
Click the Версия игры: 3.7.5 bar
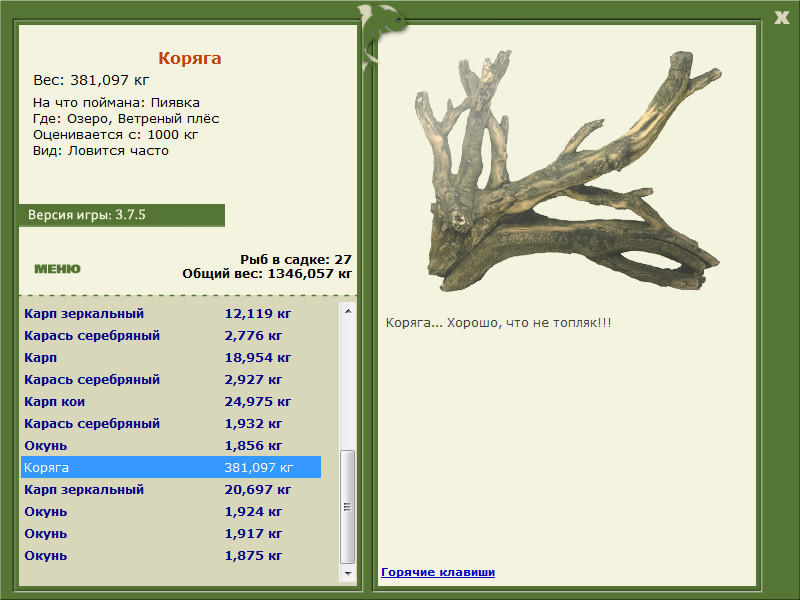point(121,215)
